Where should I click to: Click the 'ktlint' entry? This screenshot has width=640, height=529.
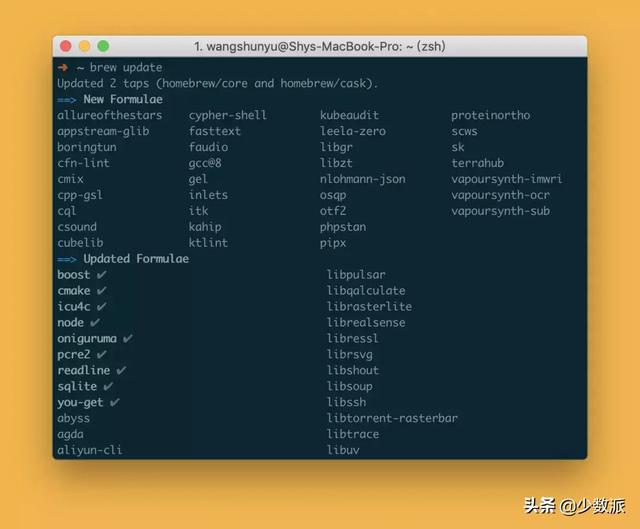click(x=208, y=243)
